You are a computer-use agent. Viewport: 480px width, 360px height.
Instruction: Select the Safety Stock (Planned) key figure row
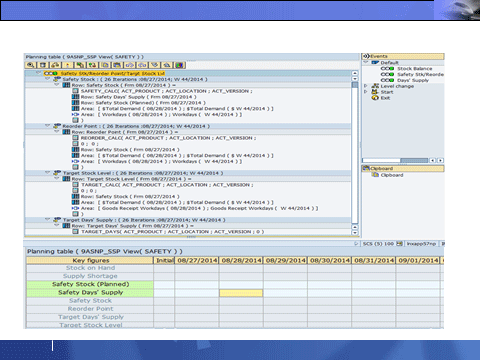(90, 284)
